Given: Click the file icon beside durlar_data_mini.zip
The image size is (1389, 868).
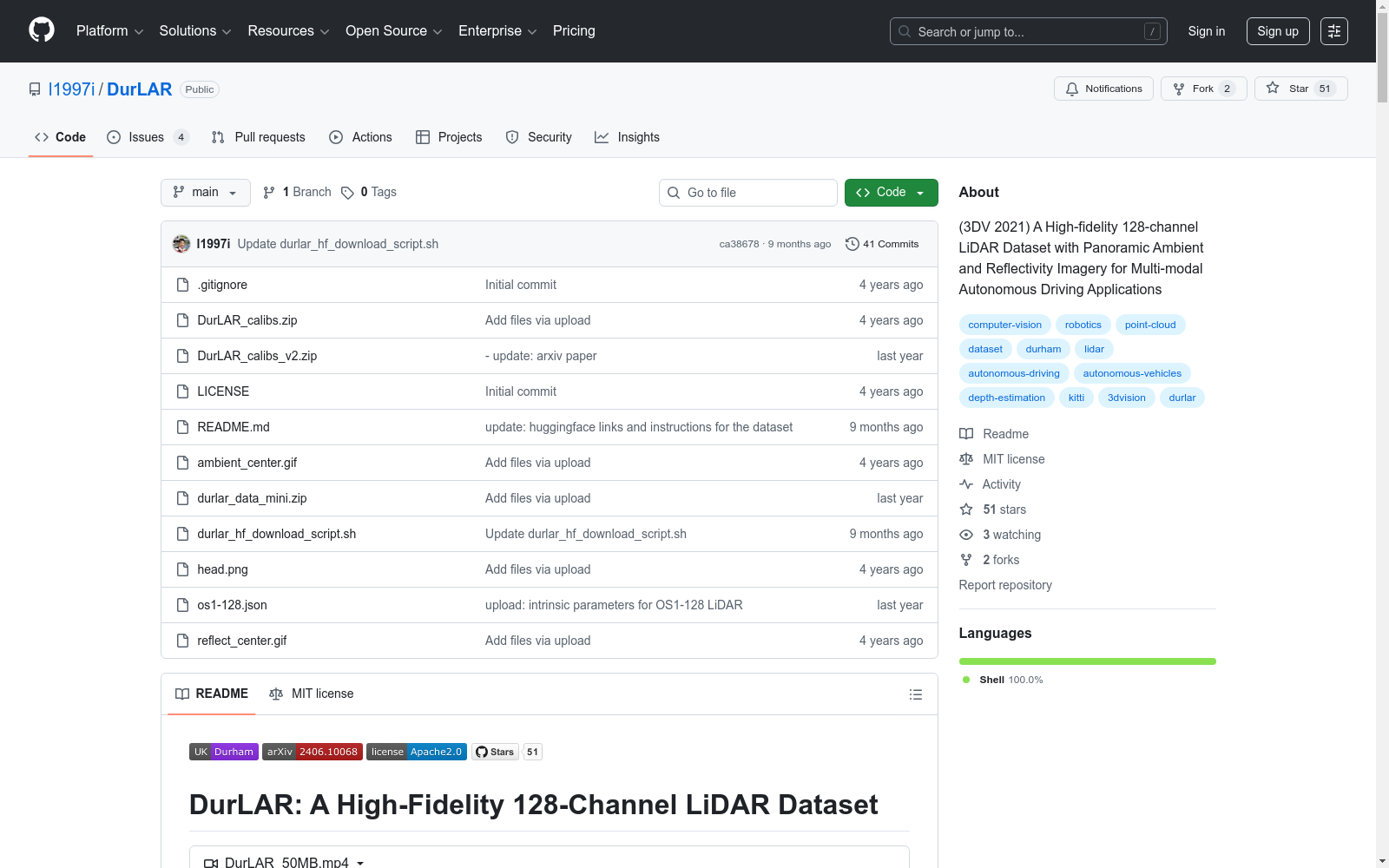Looking at the screenshot, I should [182, 498].
